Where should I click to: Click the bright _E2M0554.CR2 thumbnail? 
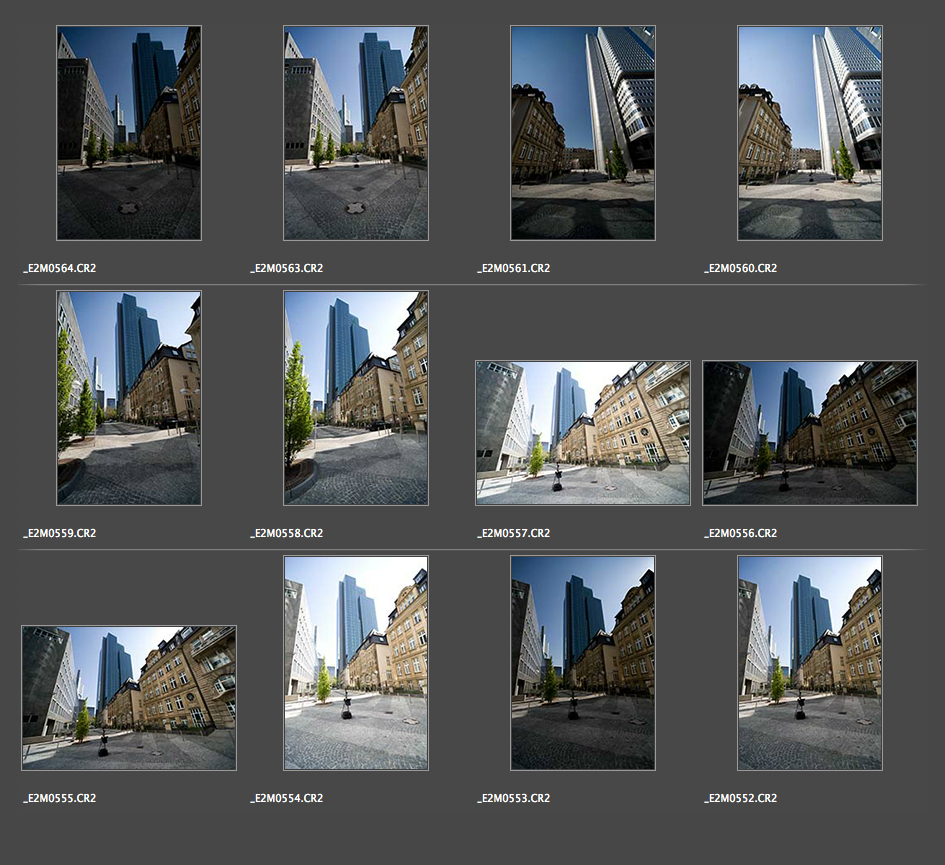356,663
